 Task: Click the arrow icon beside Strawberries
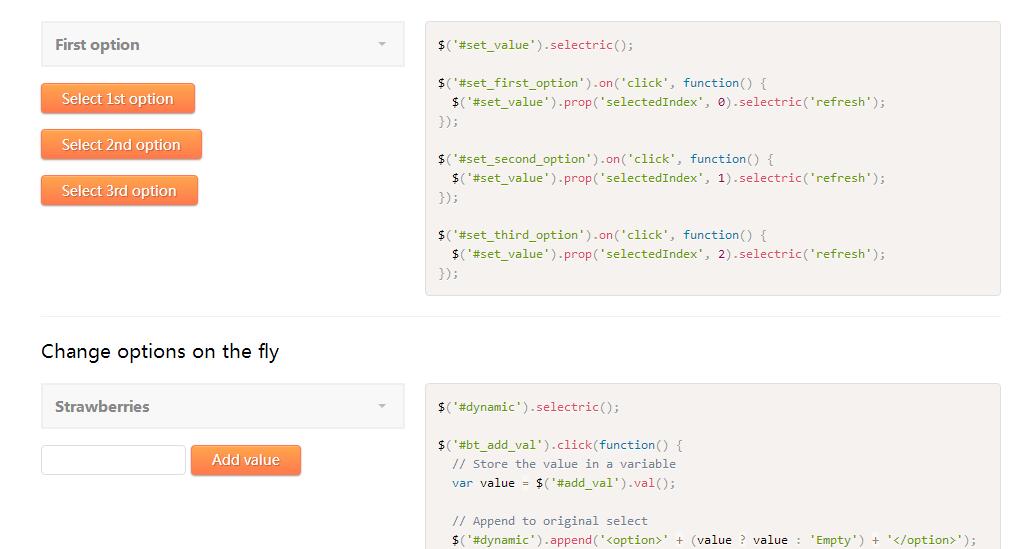click(382, 407)
